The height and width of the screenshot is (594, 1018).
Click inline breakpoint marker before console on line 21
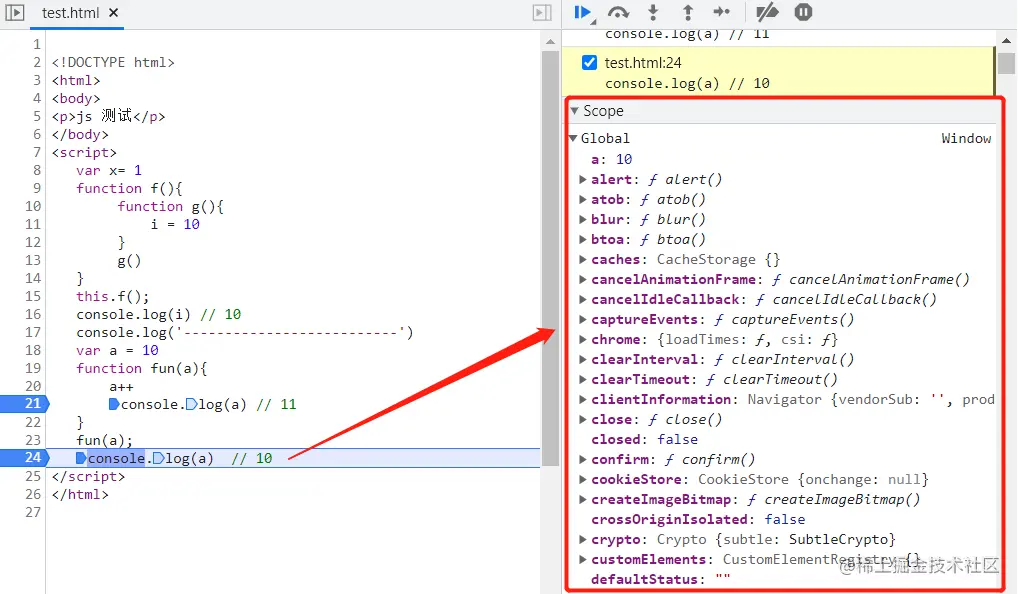point(114,404)
